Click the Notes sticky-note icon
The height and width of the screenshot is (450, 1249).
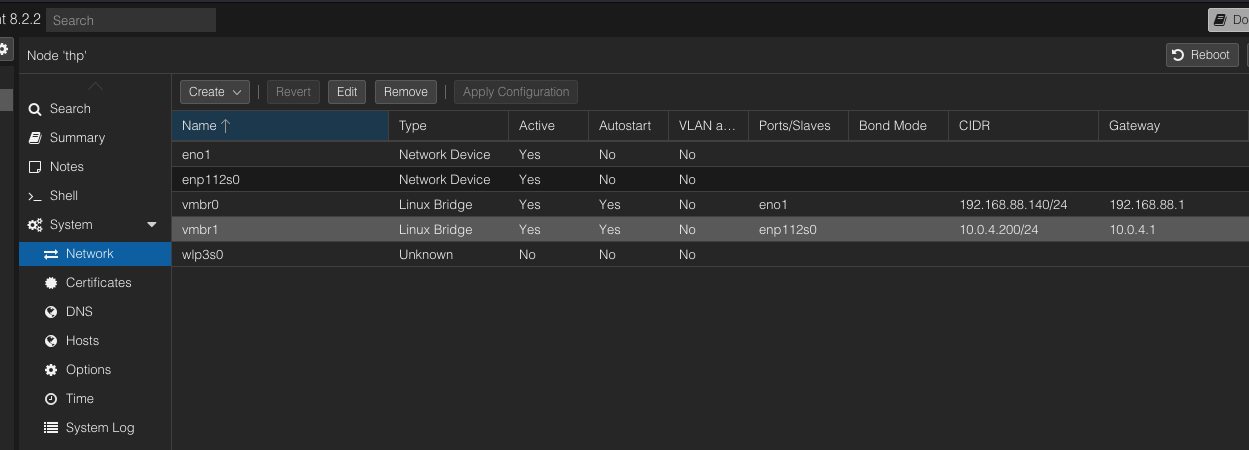(x=35, y=167)
